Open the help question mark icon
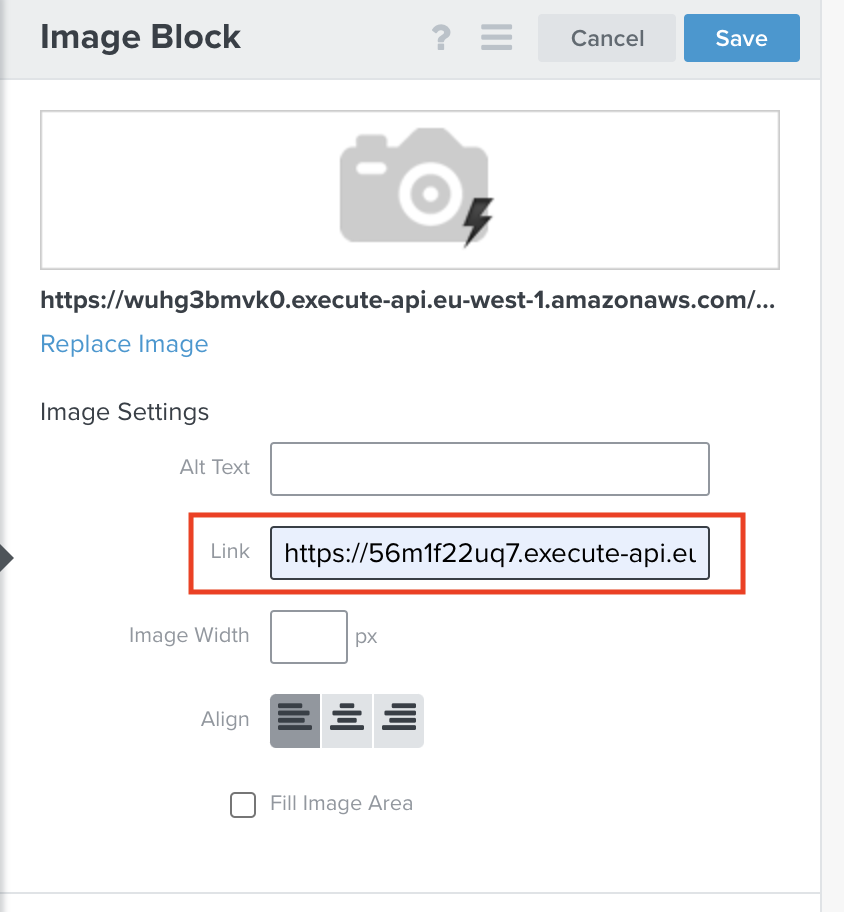The height and width of the screenshot is (912, 844). coord(441,39)
